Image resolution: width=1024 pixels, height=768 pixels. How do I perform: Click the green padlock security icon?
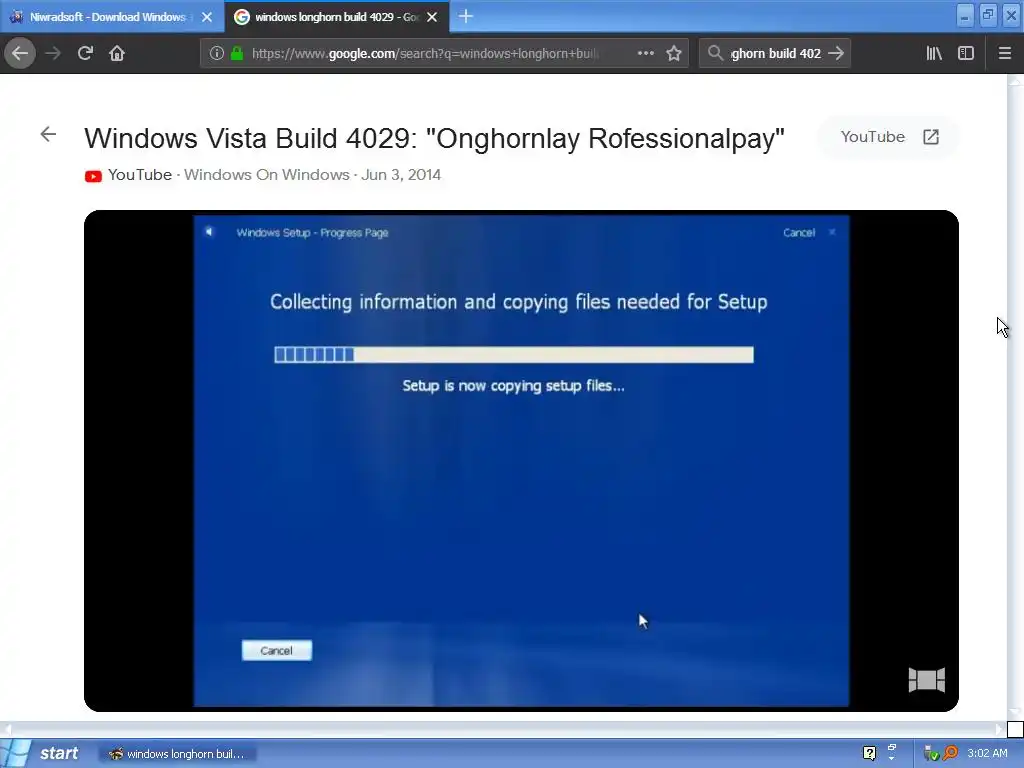click(x=237, y=54)
